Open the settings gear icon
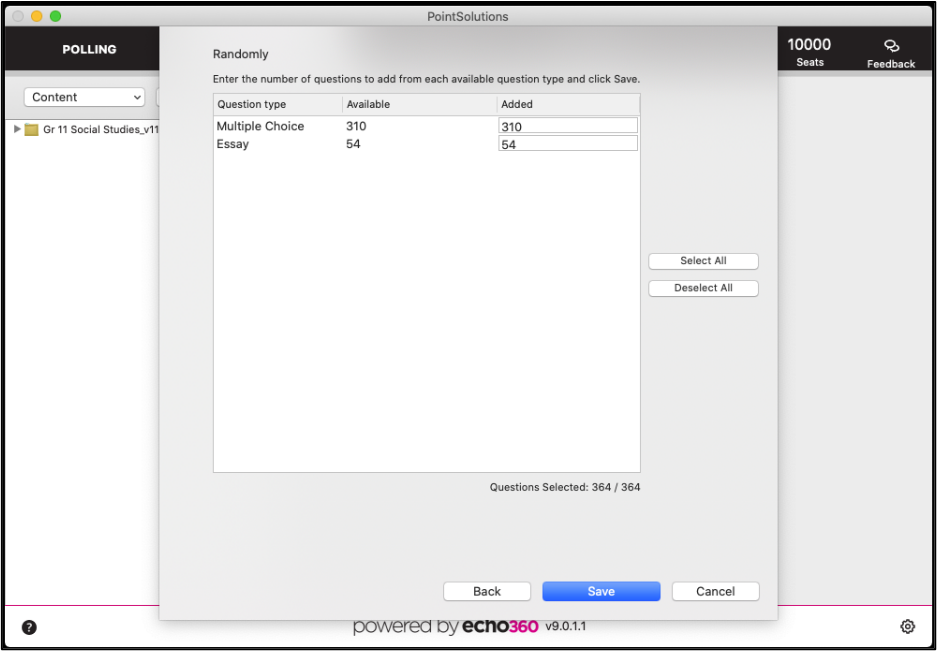937x651 pixels. (907, 626)
